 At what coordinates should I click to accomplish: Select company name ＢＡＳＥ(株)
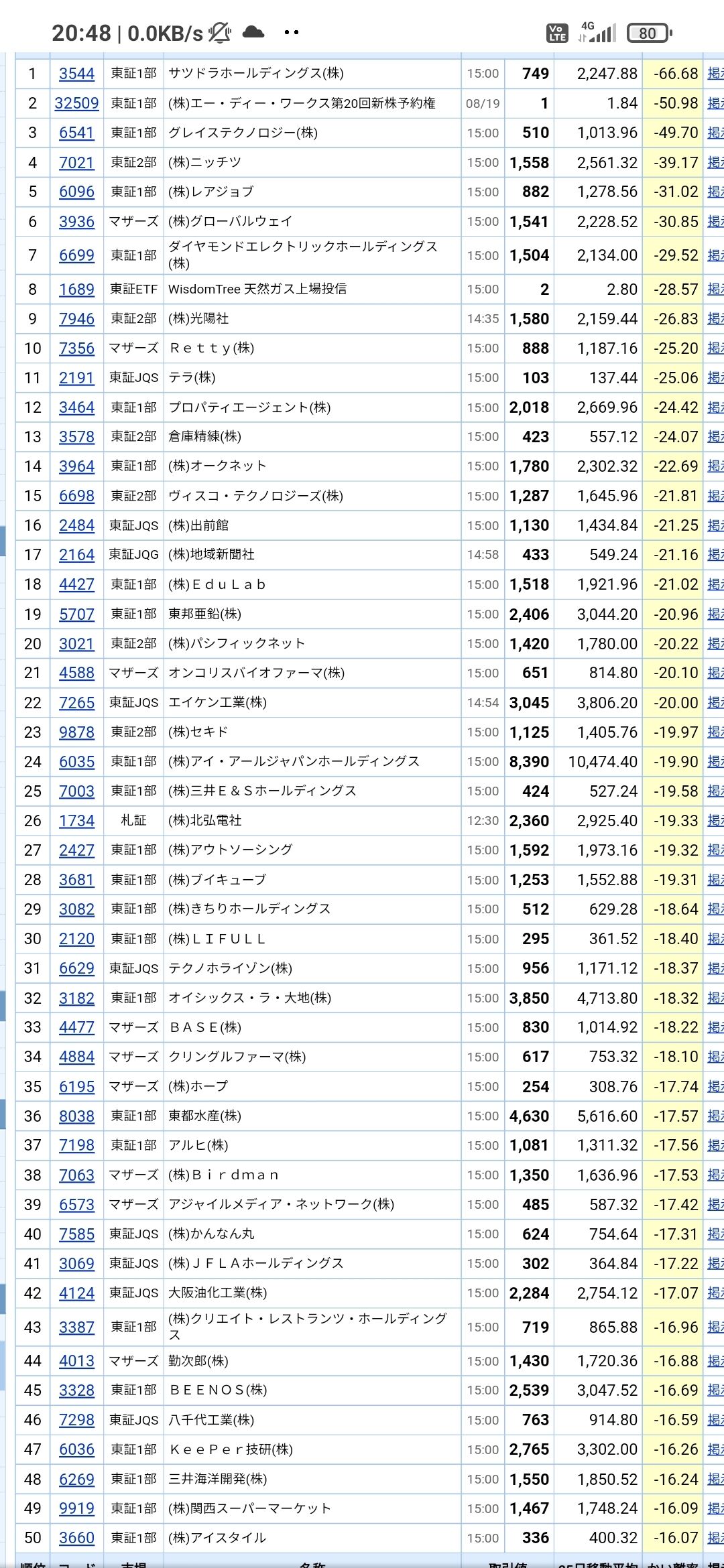coord(205,1027)
